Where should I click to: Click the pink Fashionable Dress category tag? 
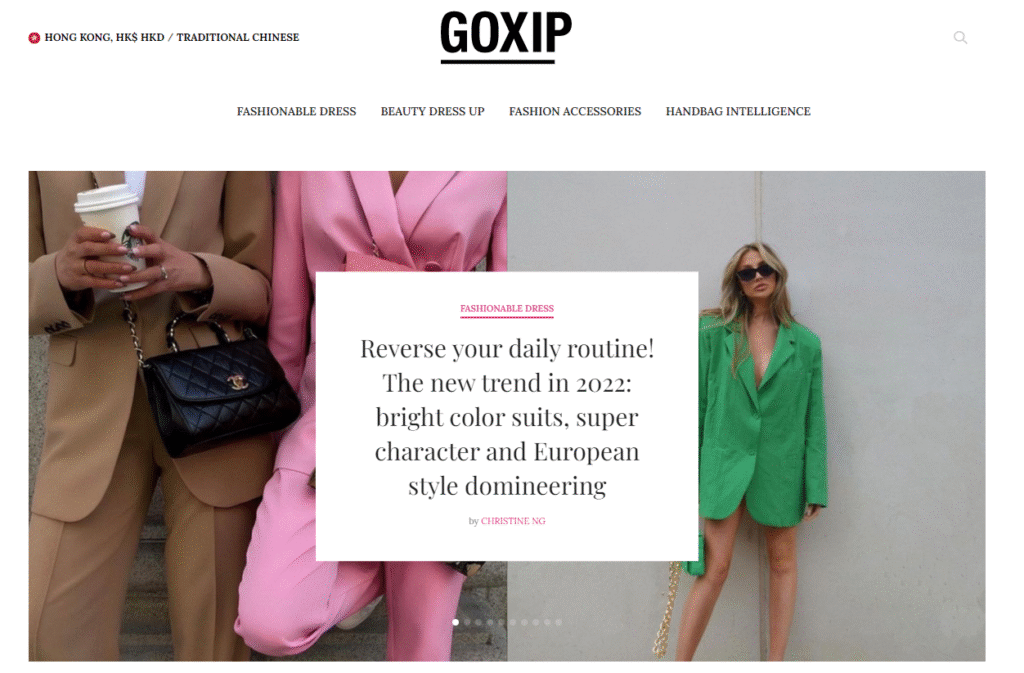click(x=507, y=309)
